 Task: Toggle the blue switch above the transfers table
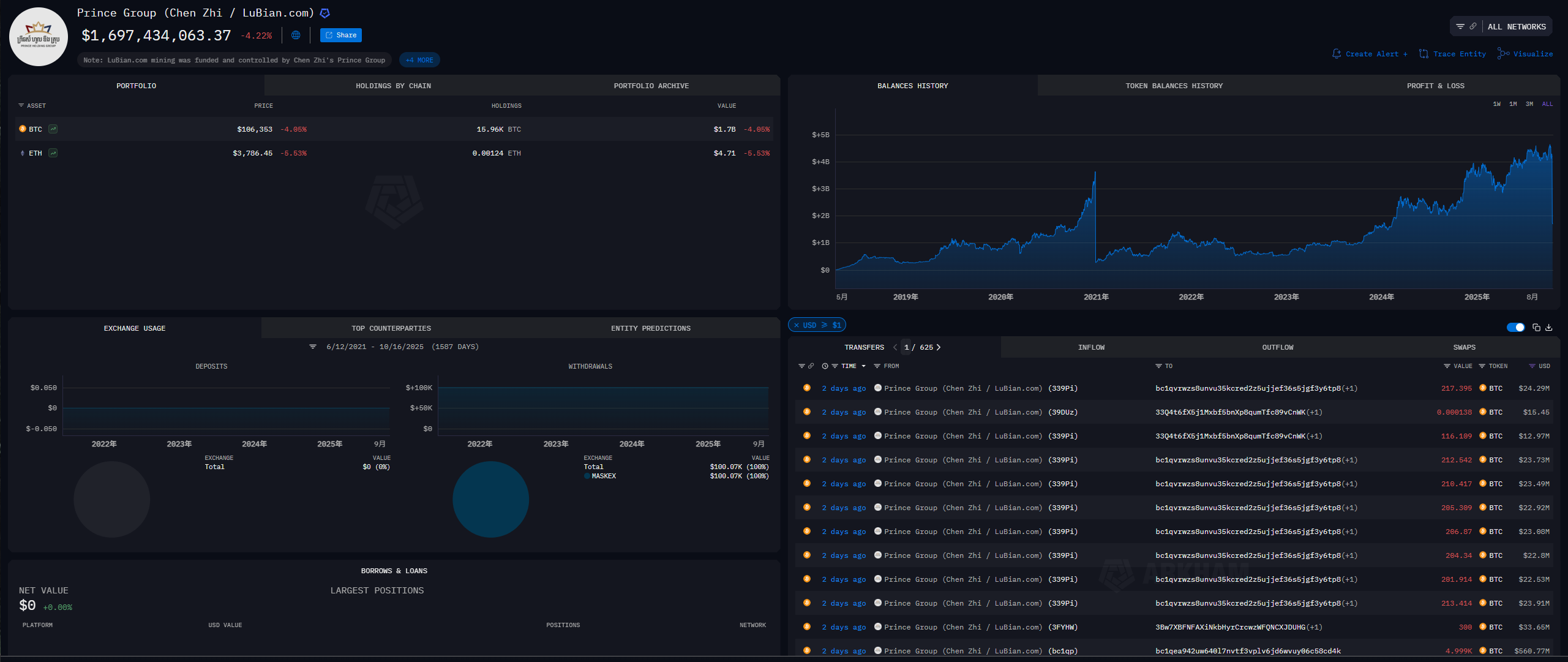click(1515, 328)
